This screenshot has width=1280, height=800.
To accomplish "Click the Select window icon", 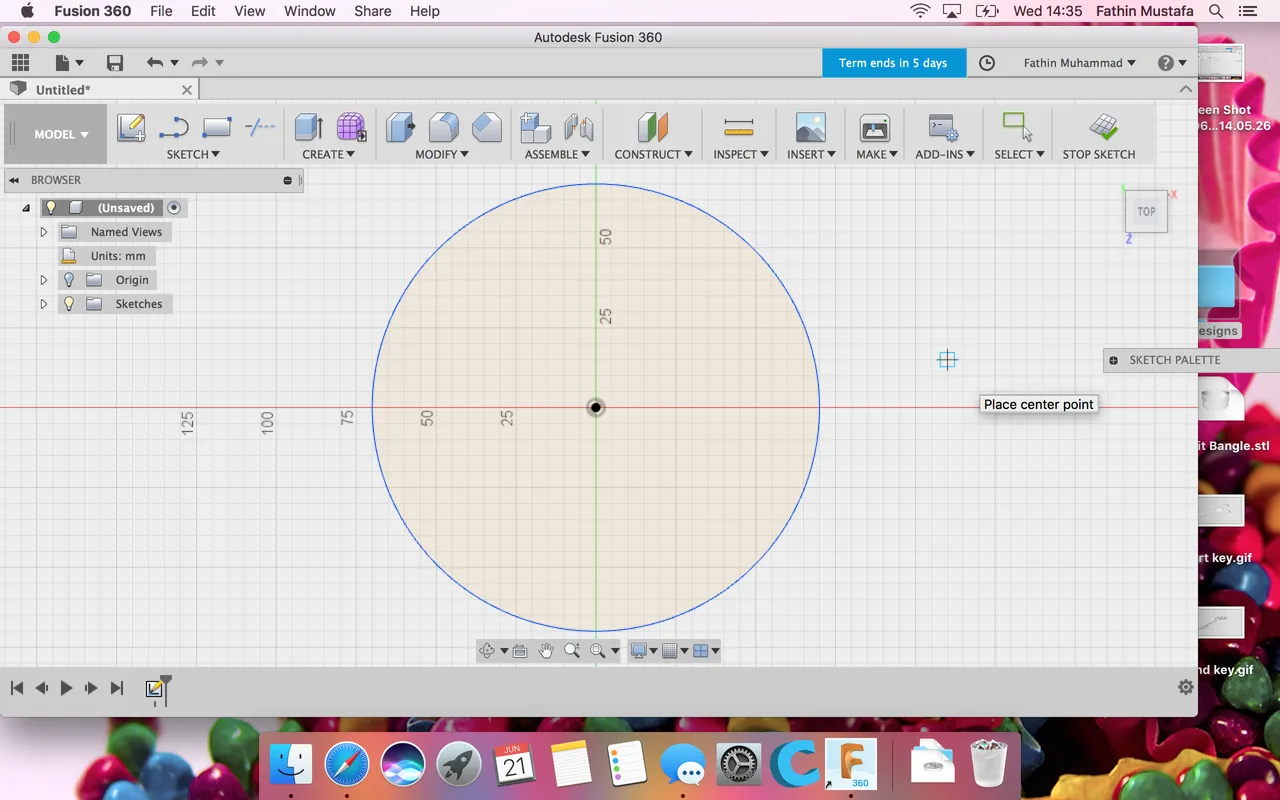I will (x=1017, y=127).
